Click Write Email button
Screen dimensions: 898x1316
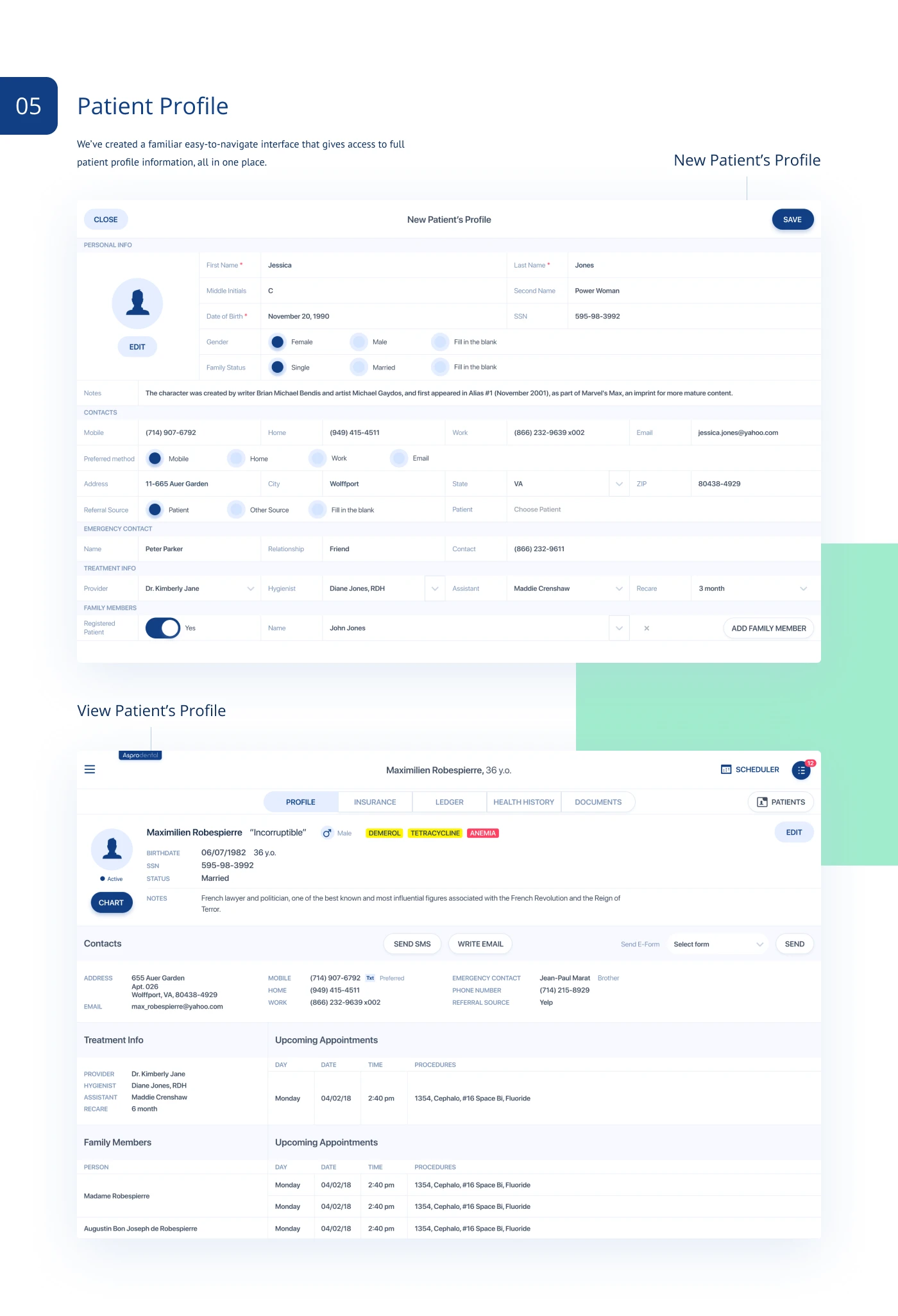pos(480,944)
